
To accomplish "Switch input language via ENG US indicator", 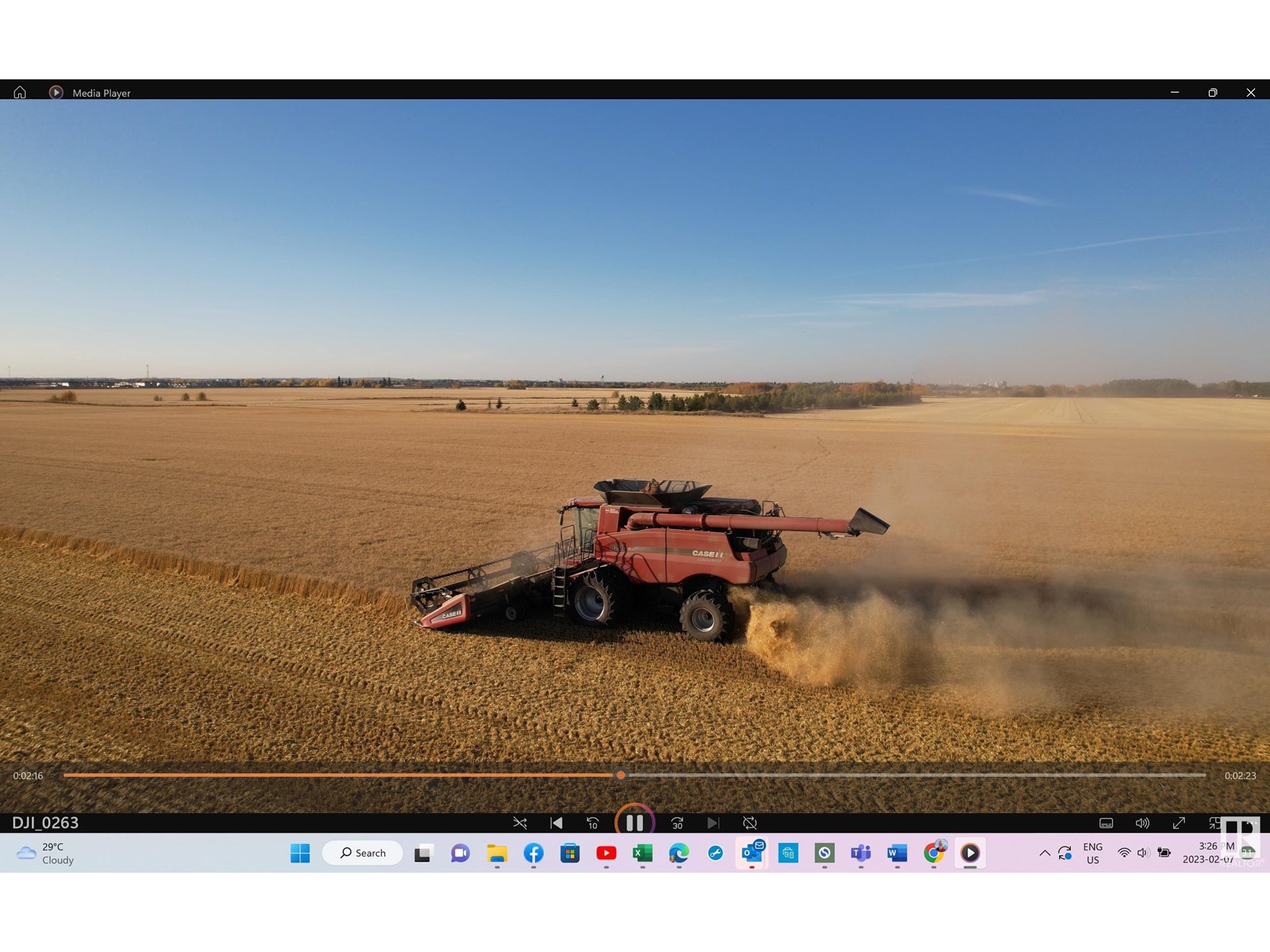I will pos(1093,854).
